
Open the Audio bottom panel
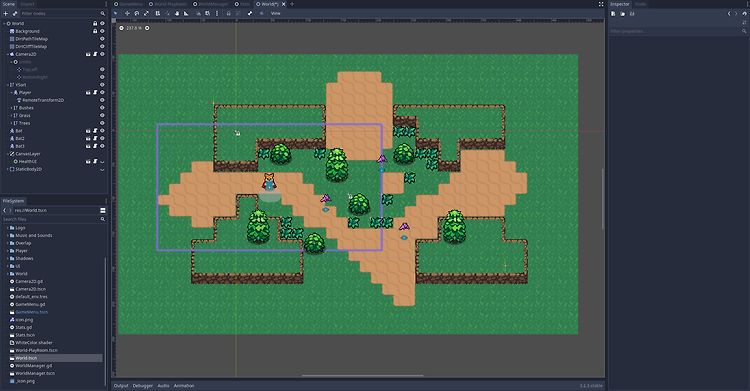(x=163, y=385)
